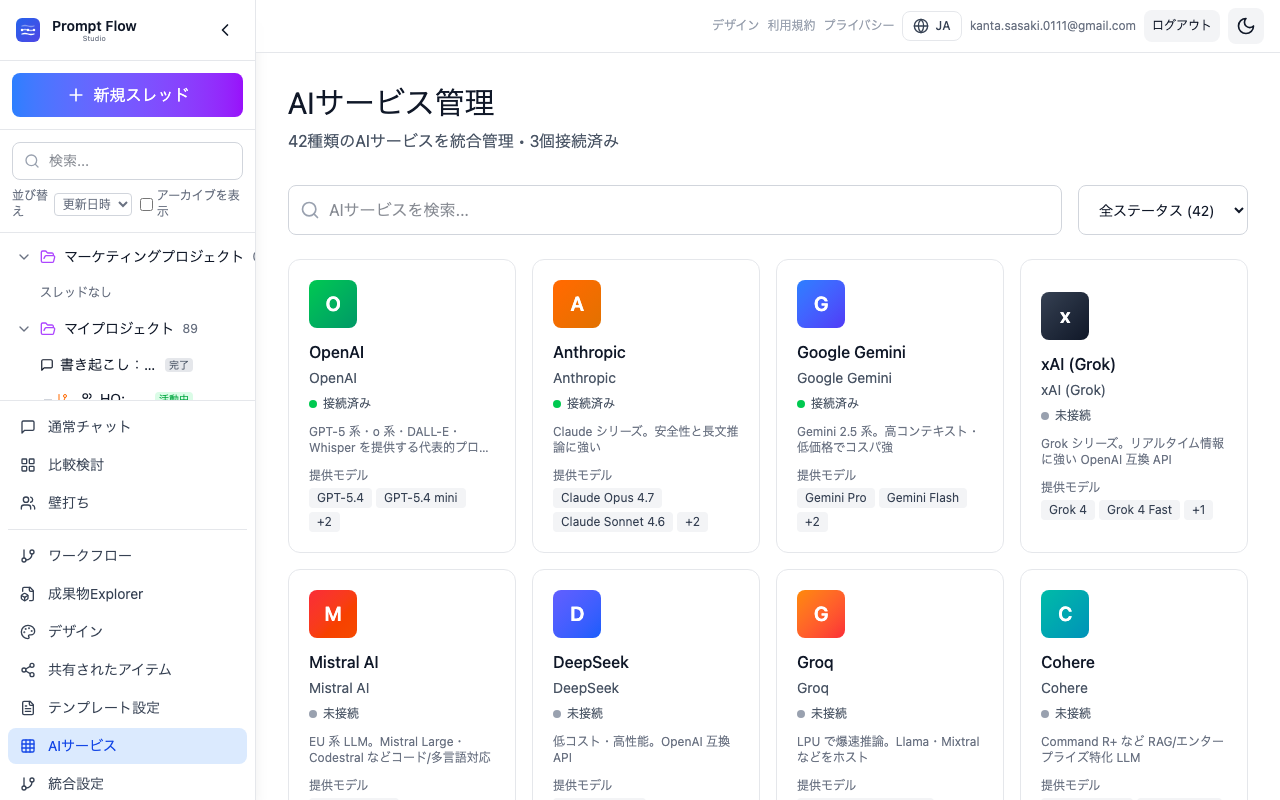This screenshot has height=800, width=1280.
Task: Select the AIサービス sidebar item
Action: point(127,746)
